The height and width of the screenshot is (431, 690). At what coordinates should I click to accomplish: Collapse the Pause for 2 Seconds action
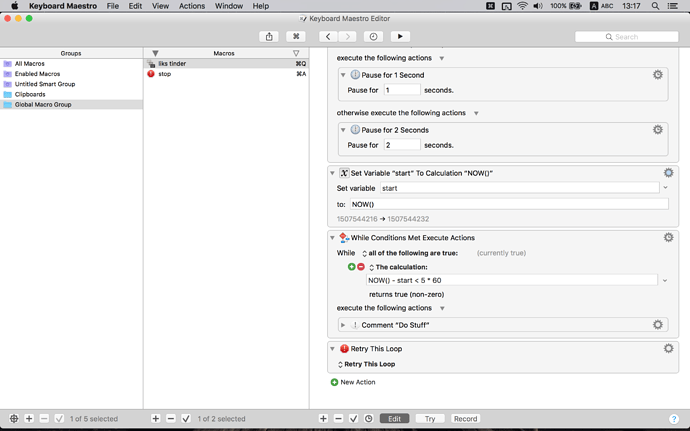(343, 130)
